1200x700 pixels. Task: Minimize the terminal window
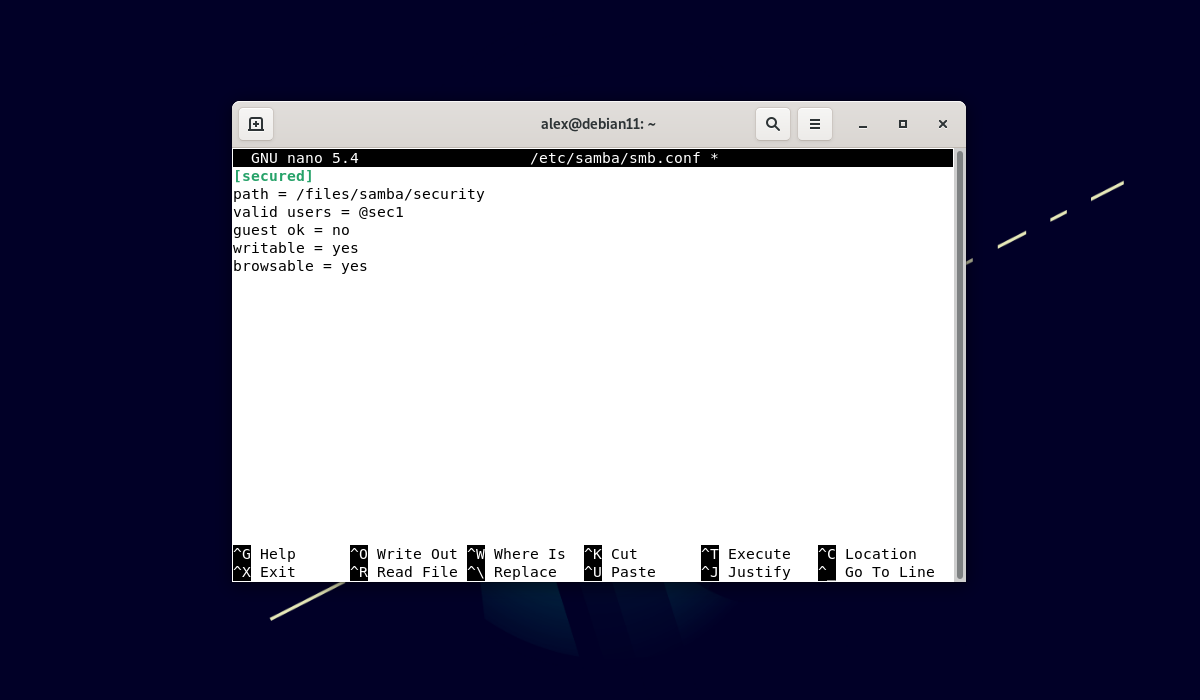863,124
